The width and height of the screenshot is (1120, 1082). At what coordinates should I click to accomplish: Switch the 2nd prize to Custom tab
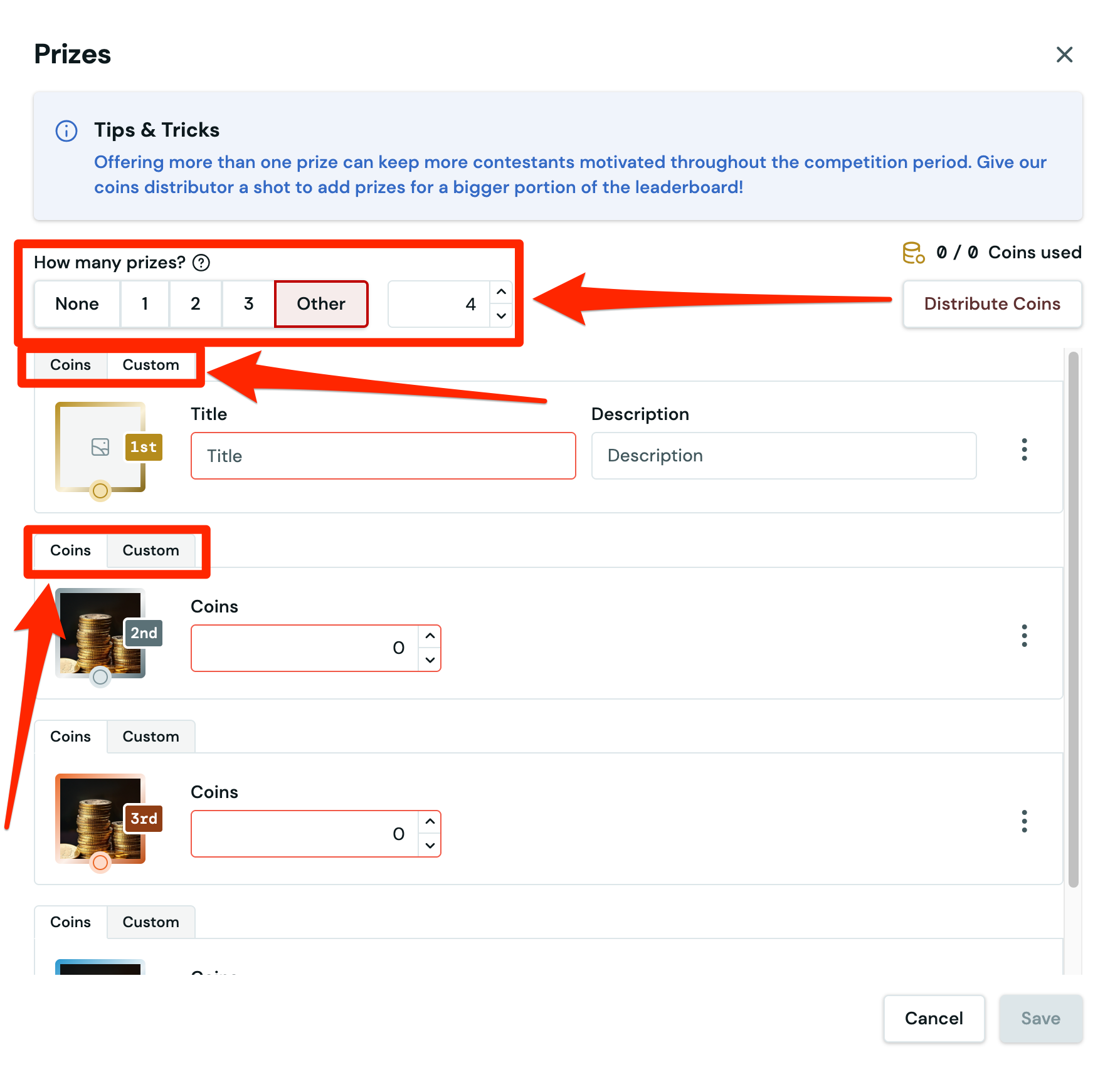point(151,550)
